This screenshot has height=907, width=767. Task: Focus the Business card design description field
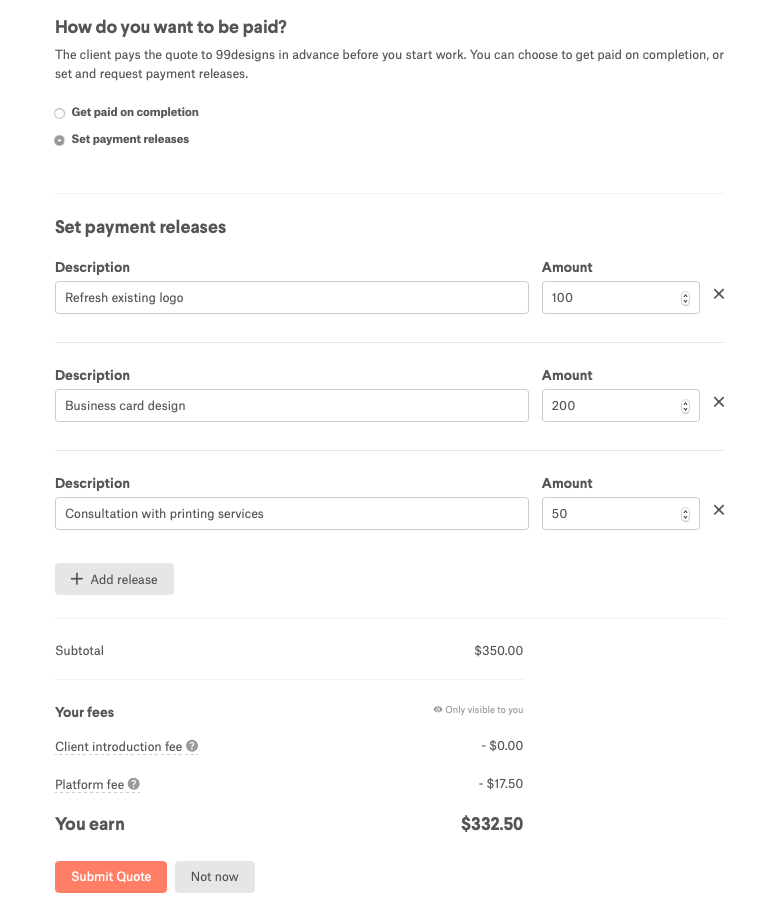click(291, 406)
